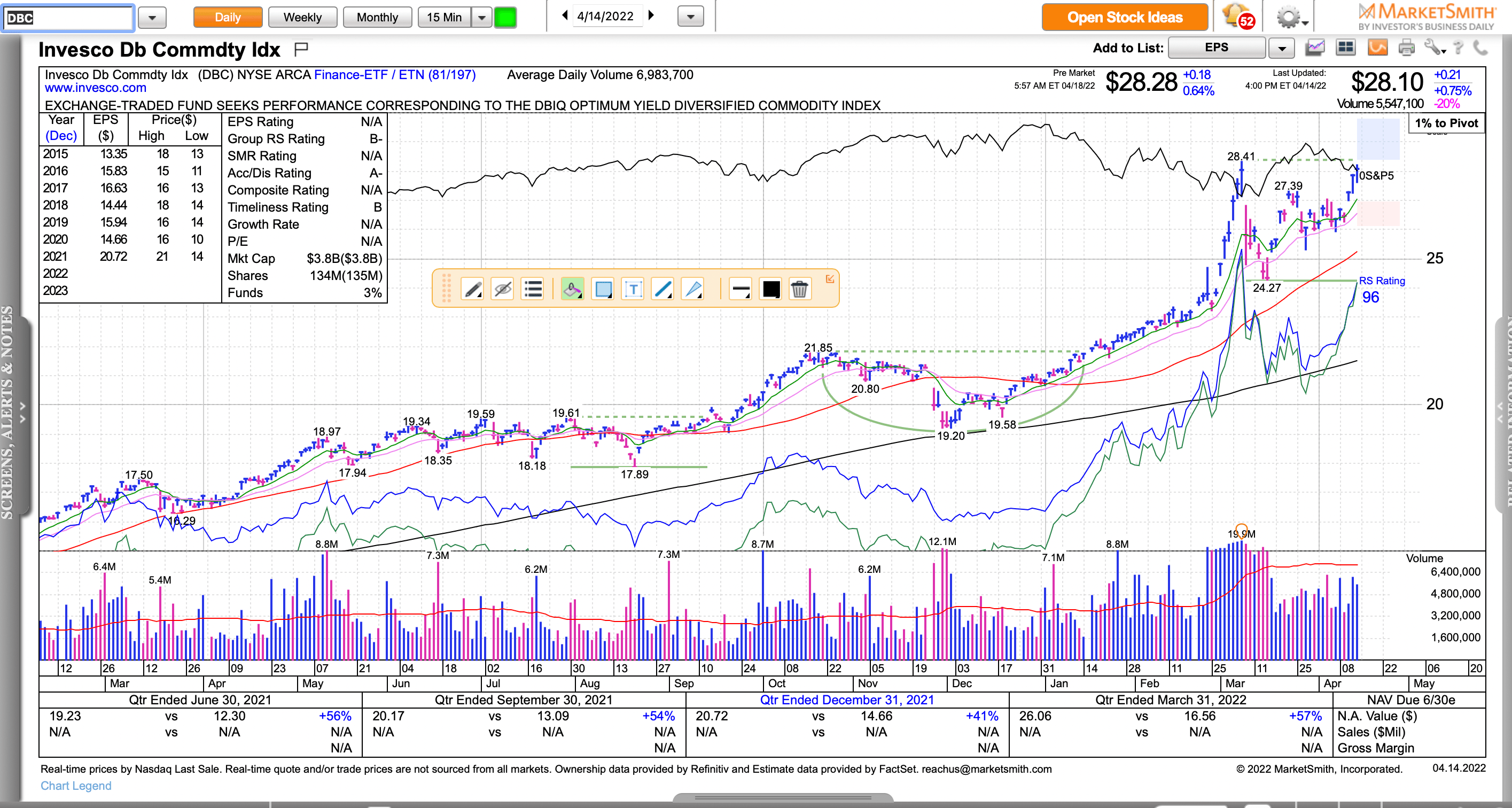Add stock to the EPS list
The width and height of the screenshot is (1512, 808).
pyautogui.click(x=1216, y=48)
